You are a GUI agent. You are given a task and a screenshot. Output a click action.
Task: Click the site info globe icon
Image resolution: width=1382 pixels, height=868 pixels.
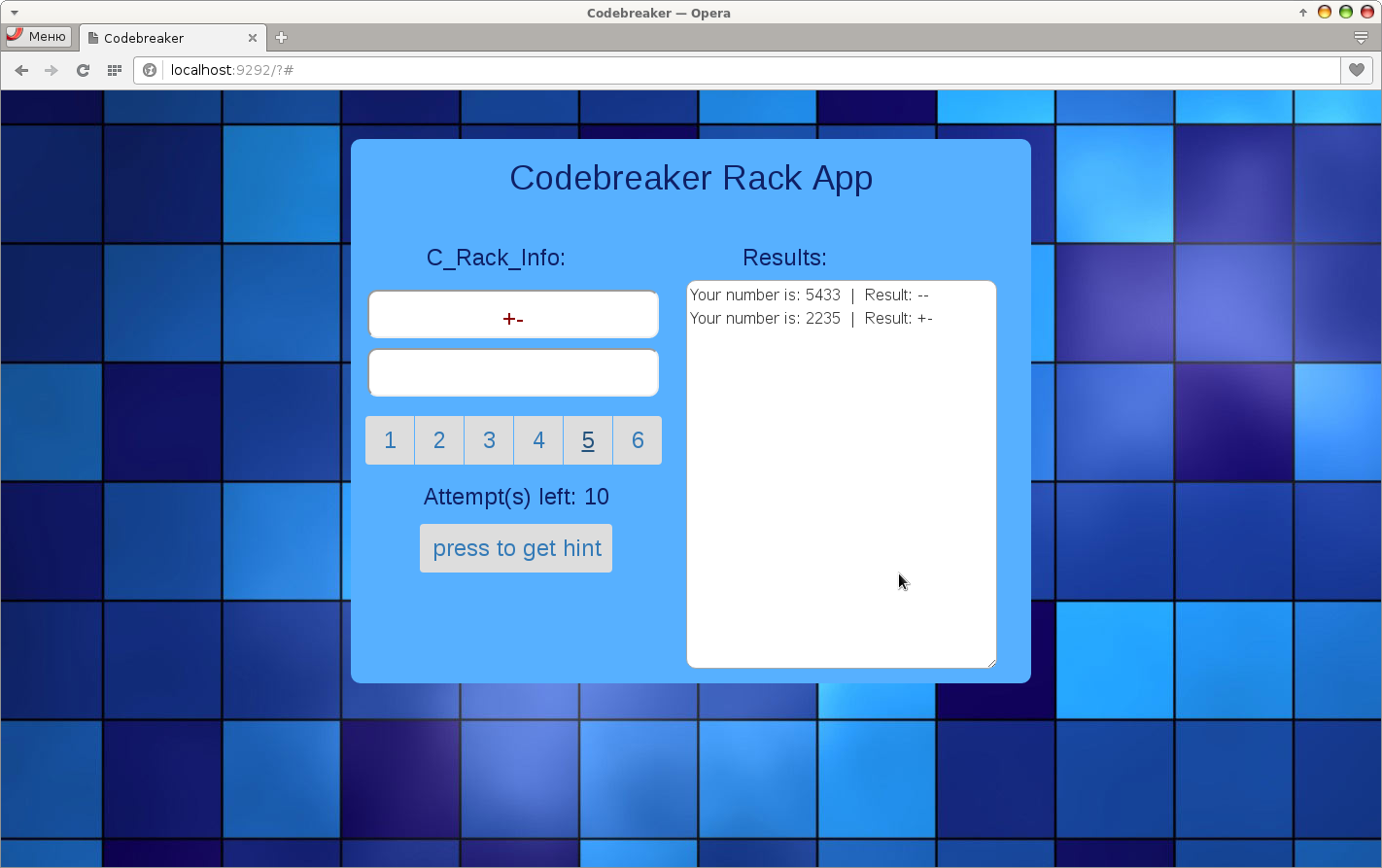pyautogui.click(x=150, y=70)
